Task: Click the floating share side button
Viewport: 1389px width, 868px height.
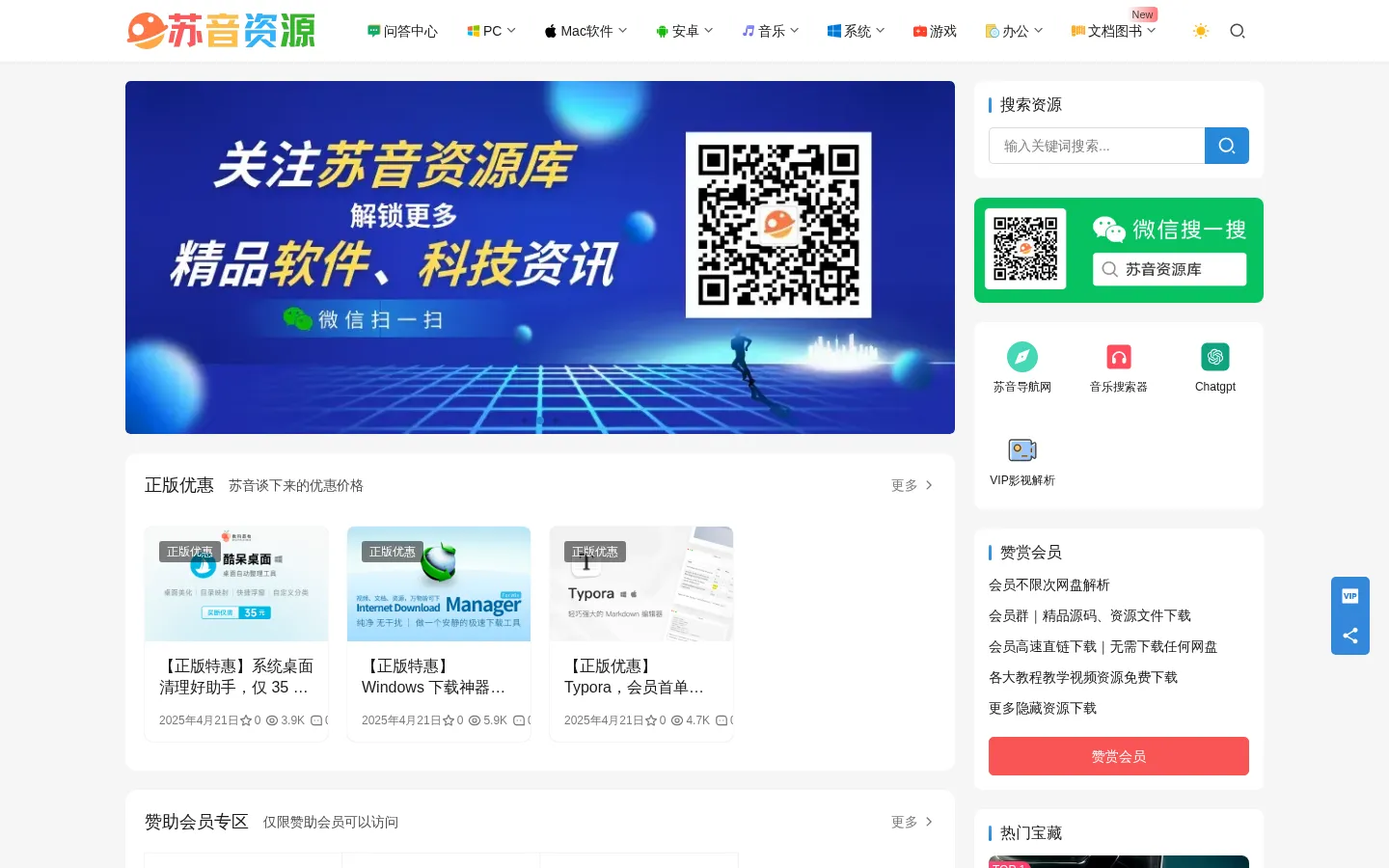Action: point(1350,636)
